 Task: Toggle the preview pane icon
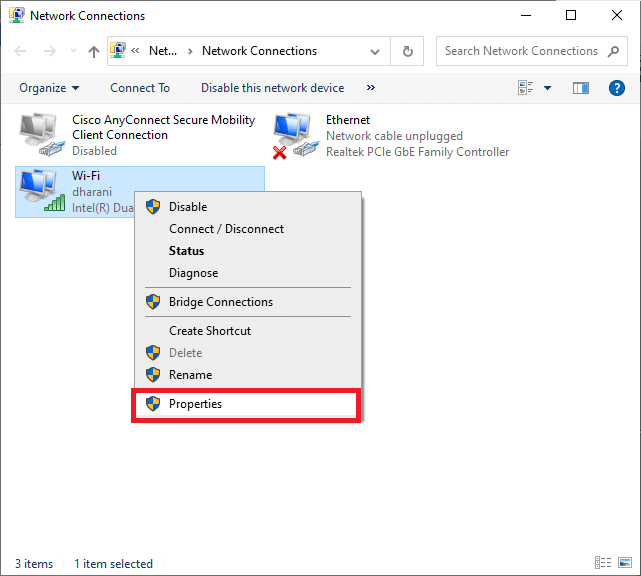581,88
